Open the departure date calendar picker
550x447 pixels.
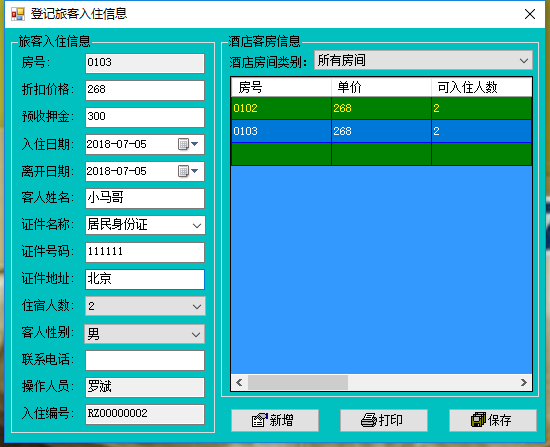point(188,171)
